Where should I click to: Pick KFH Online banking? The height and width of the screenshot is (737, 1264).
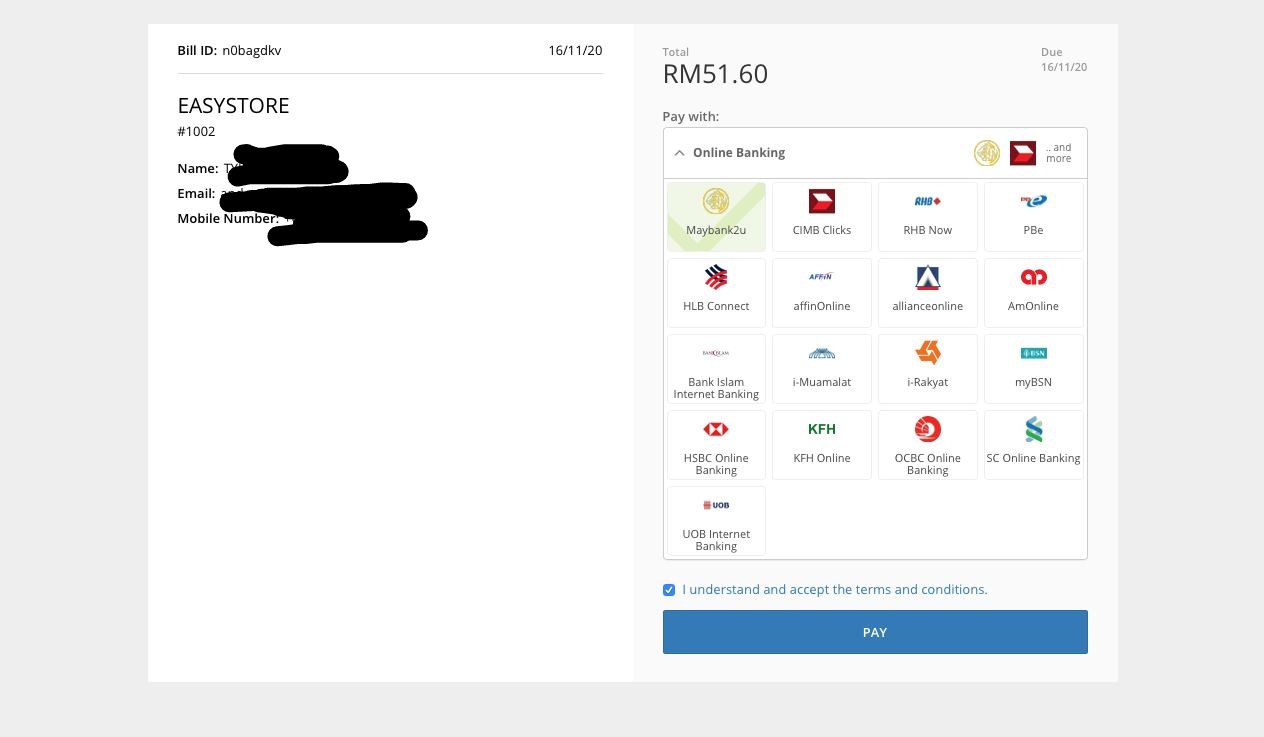pos(821,444)
